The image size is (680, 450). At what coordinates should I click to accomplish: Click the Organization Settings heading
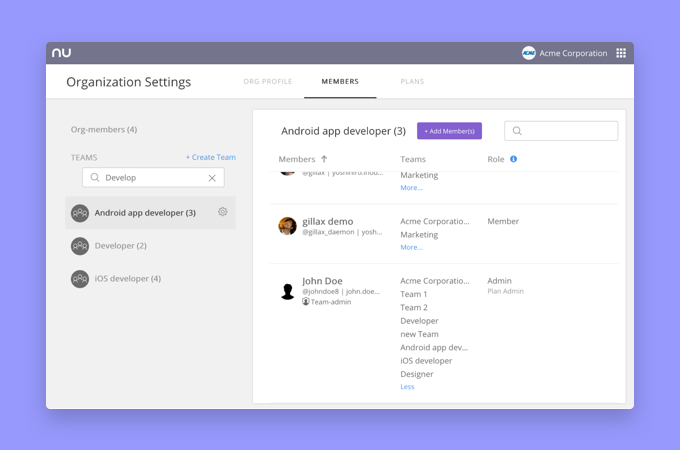coord(128,82)
